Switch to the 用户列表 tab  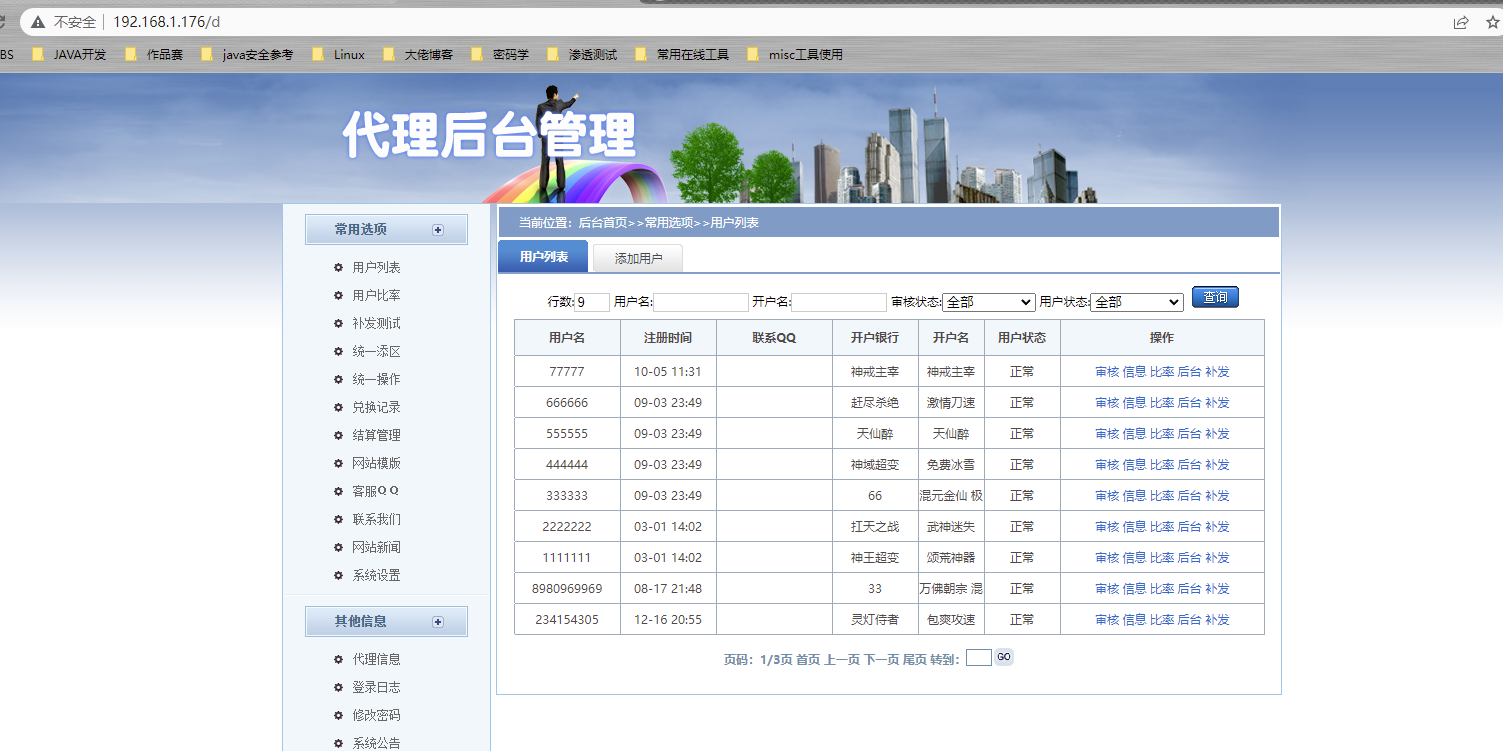click(543, 257)
